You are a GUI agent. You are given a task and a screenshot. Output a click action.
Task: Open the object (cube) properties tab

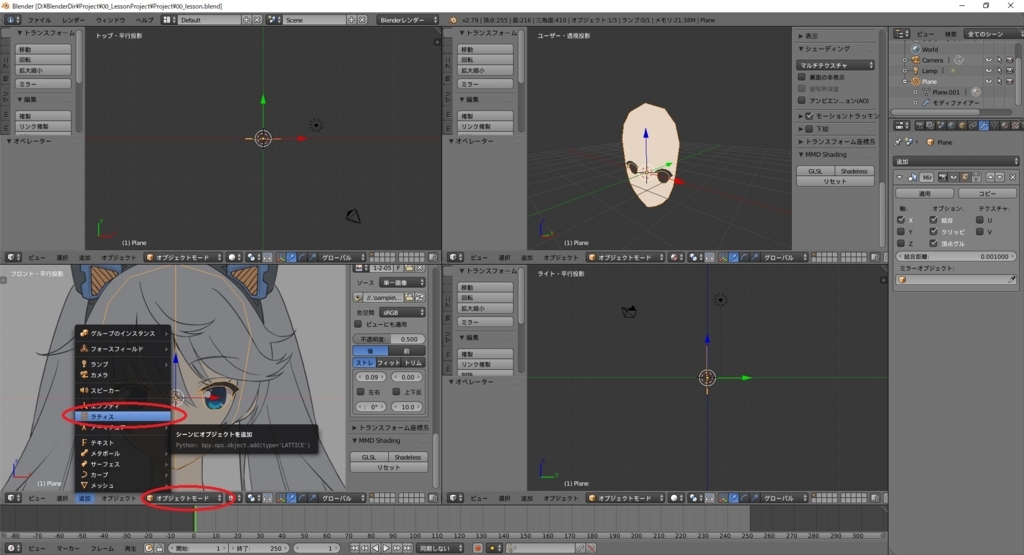click(962, 125)
